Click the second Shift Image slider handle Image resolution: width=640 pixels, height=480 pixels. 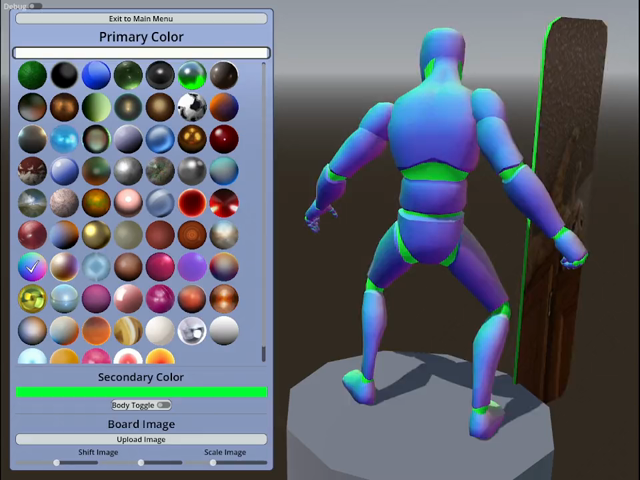pyautogui.click(x=141, y=463)
